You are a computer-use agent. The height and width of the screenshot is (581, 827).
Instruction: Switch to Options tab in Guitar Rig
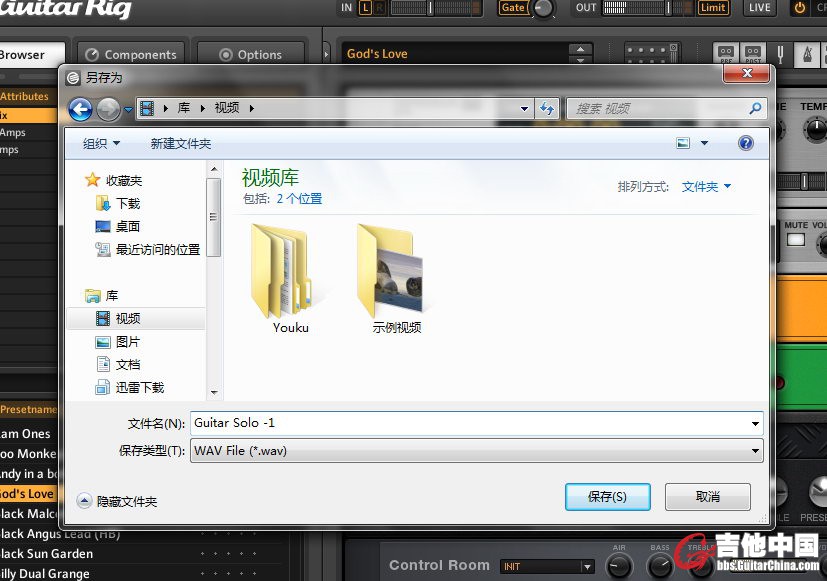pos(251,55)
